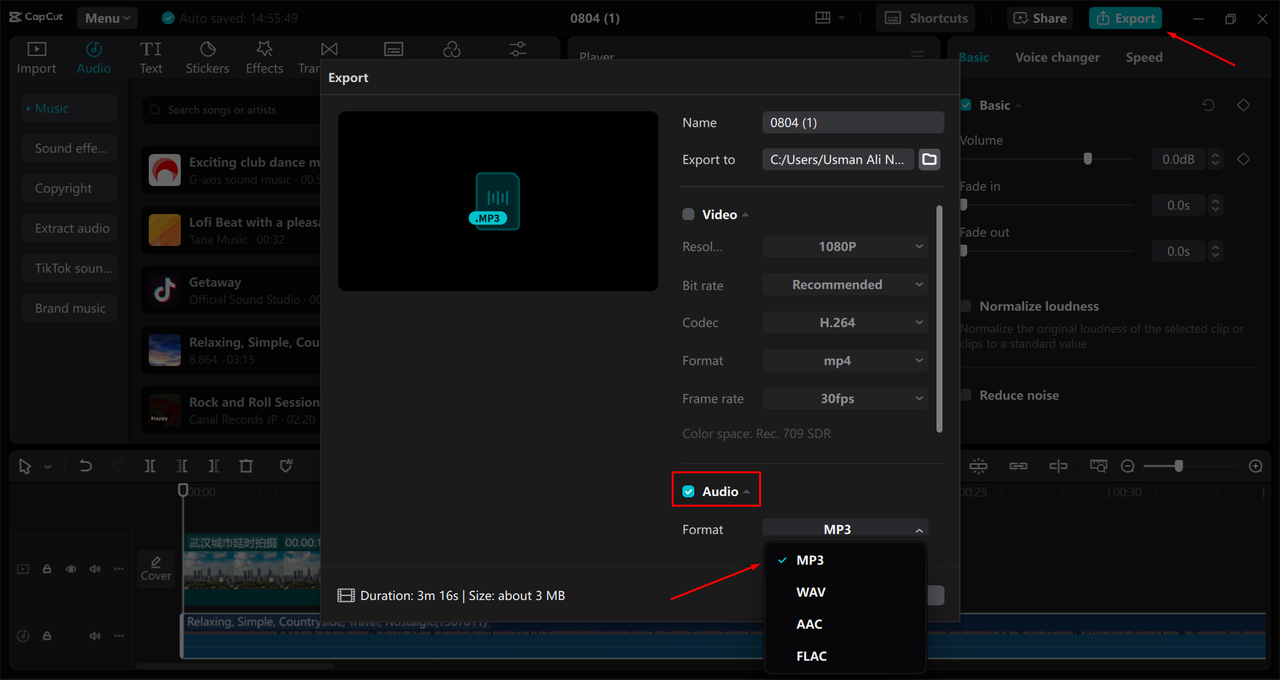Click the timeline zoom slider
The height and width of the screenshot is (680, 1280).
[1180, 466]
